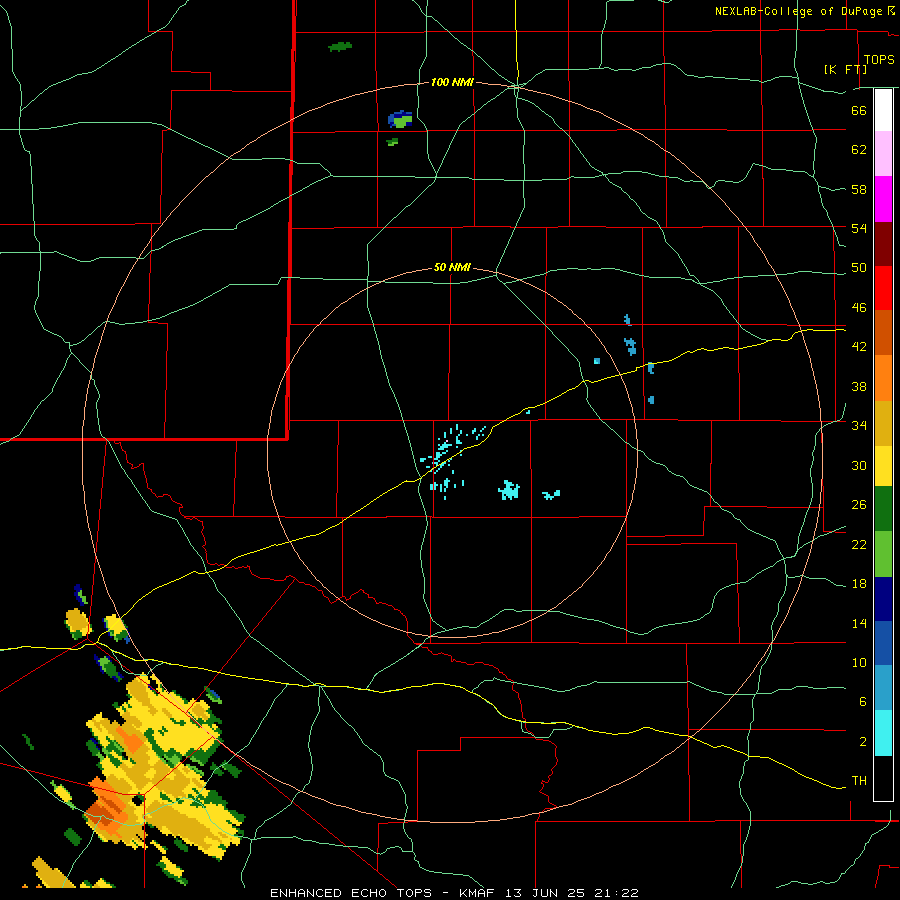The image size is (900, 900).
Task: Click the legend value '6'
Action: pyautogui.click(x=863, y=702)
